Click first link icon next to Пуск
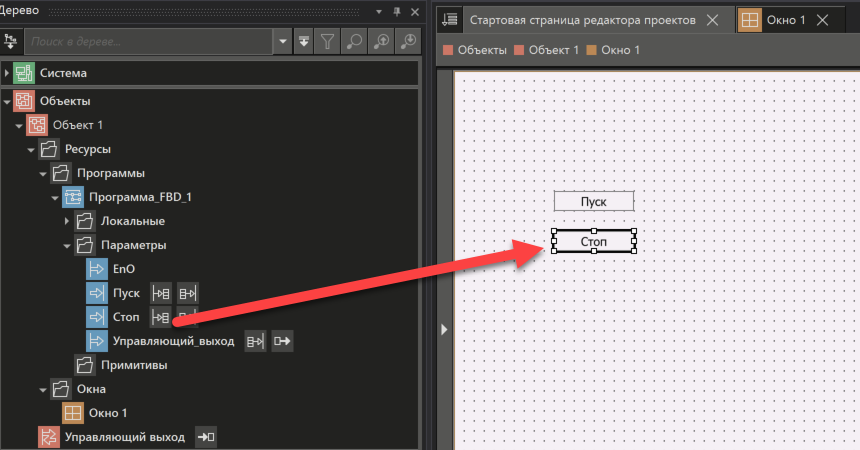The height and width of the screenshot is (450, 860). pos(160,293)
